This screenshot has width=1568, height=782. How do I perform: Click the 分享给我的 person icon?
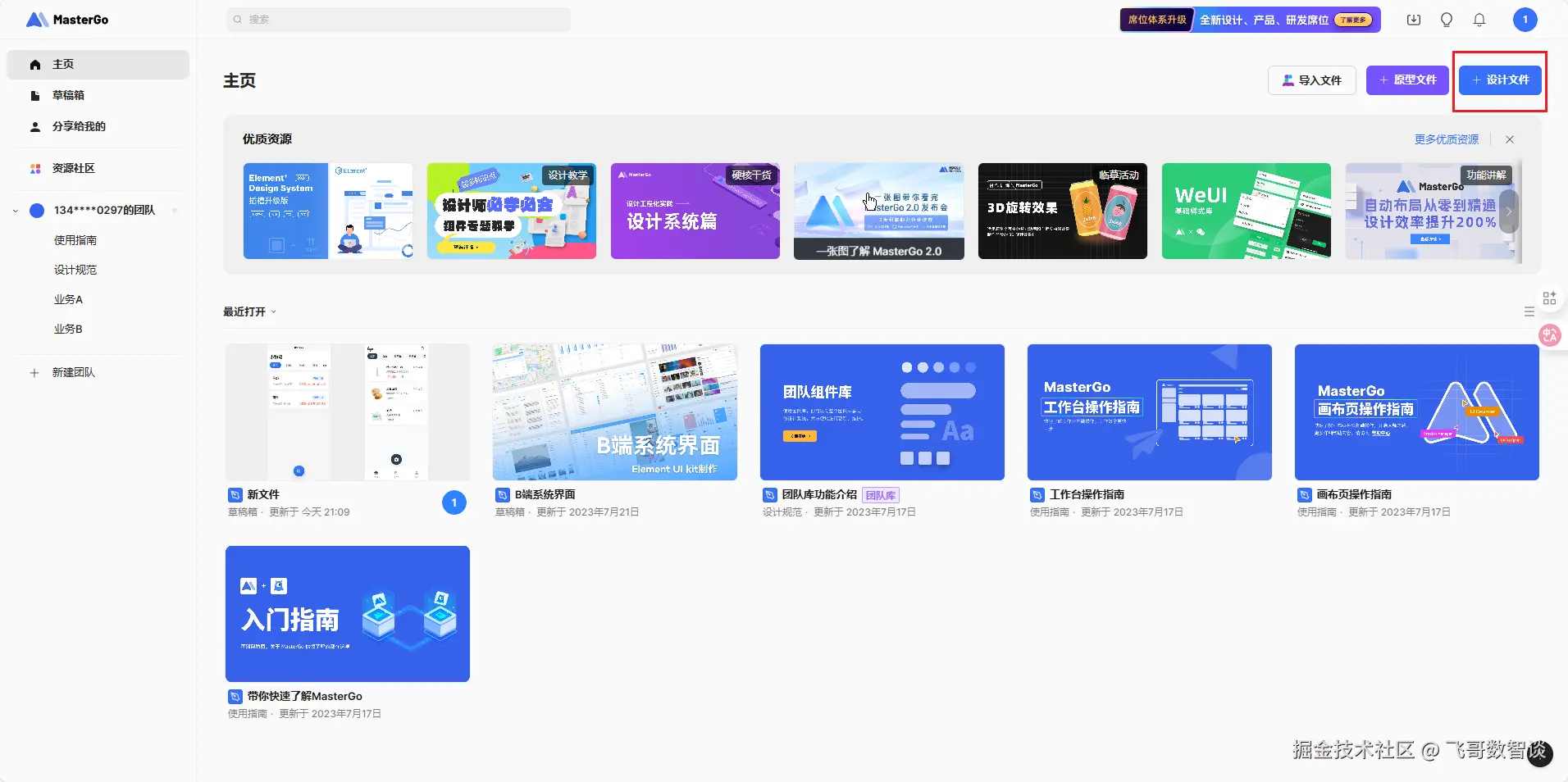coord(35,127)
